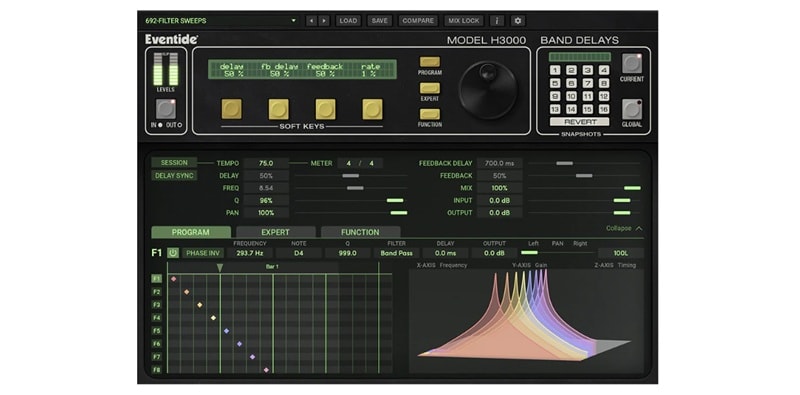Adjust the FREQ slider
The height and width of the screenshot is (395, 800).
[355, 188]
